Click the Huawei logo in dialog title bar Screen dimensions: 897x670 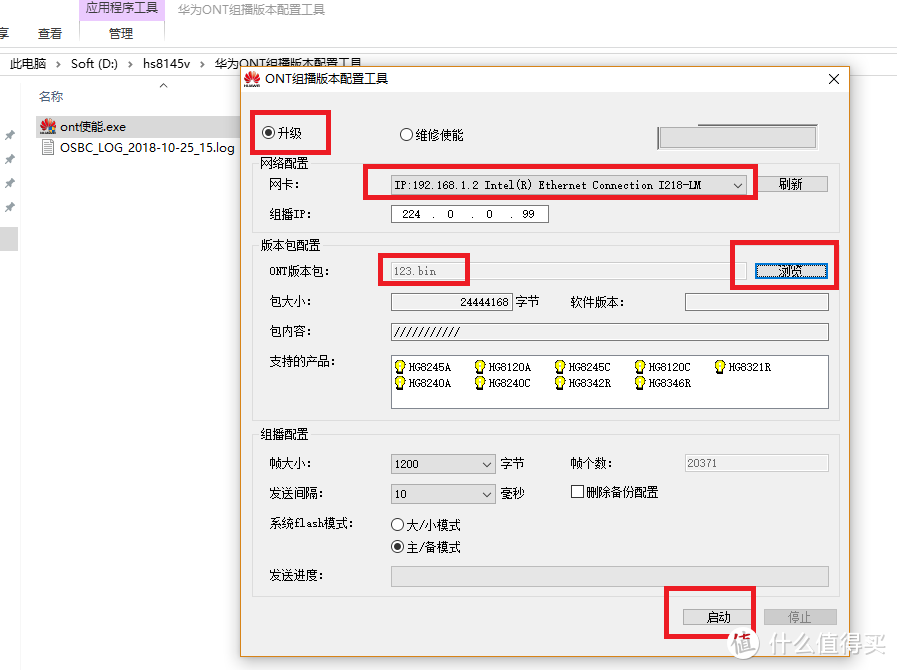coord(252,79)
